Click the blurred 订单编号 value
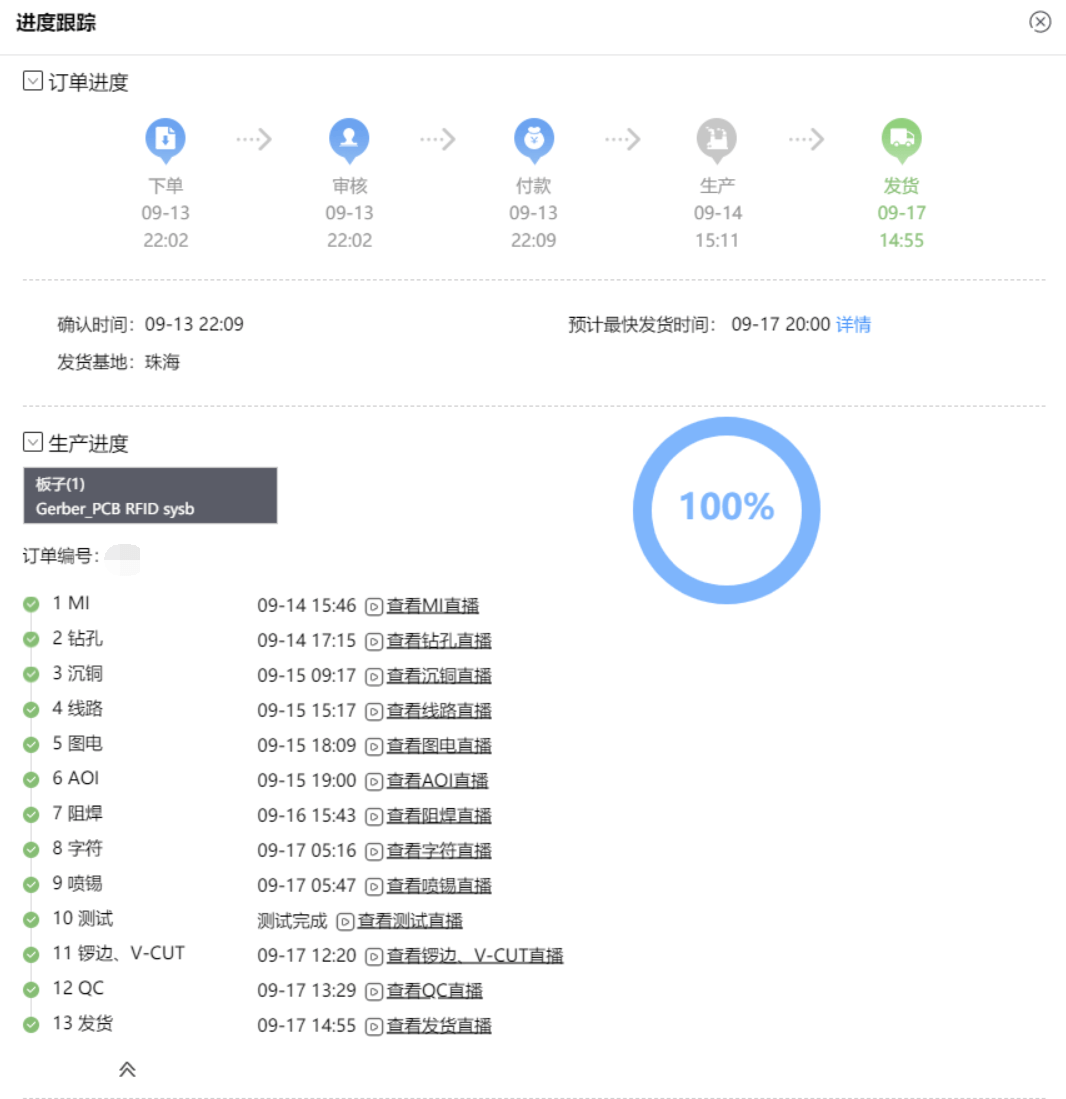Screen dimensions: 1066x1099 pos(123,559)
